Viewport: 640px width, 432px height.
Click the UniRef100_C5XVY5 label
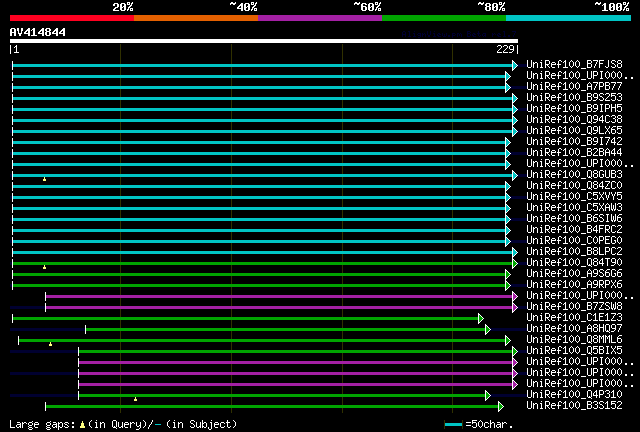574,196
